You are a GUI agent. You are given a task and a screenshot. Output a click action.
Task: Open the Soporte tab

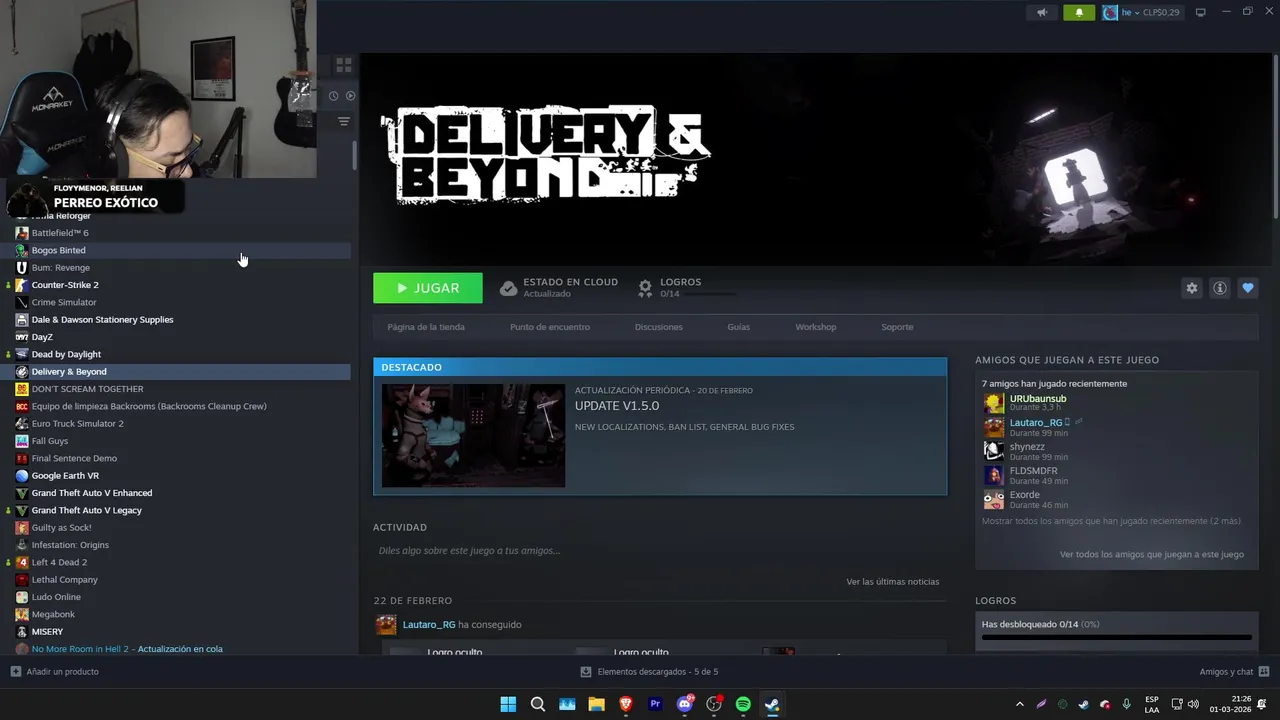897,327
